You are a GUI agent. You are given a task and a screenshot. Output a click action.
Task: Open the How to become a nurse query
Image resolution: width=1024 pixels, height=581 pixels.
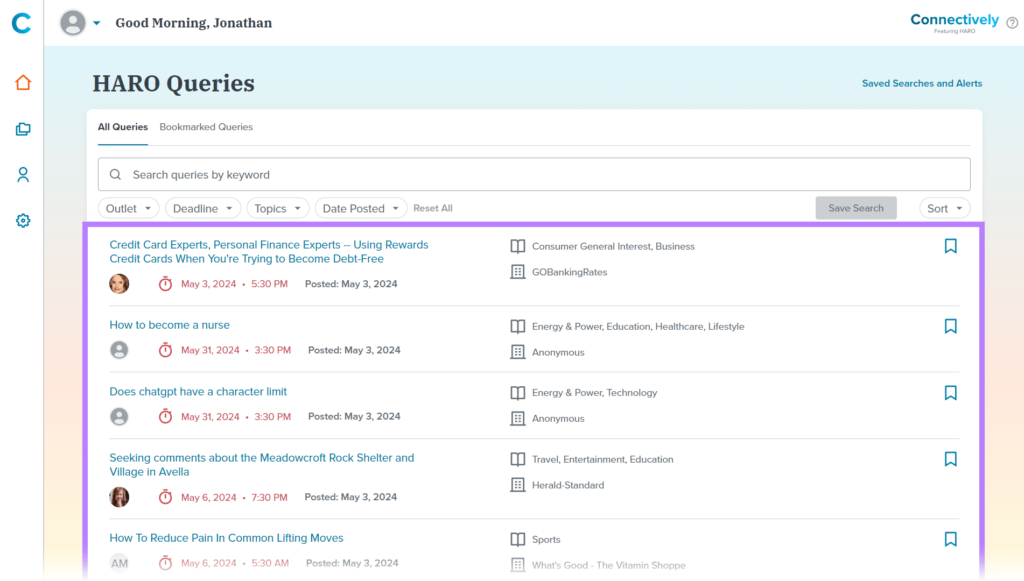[170, 325]
